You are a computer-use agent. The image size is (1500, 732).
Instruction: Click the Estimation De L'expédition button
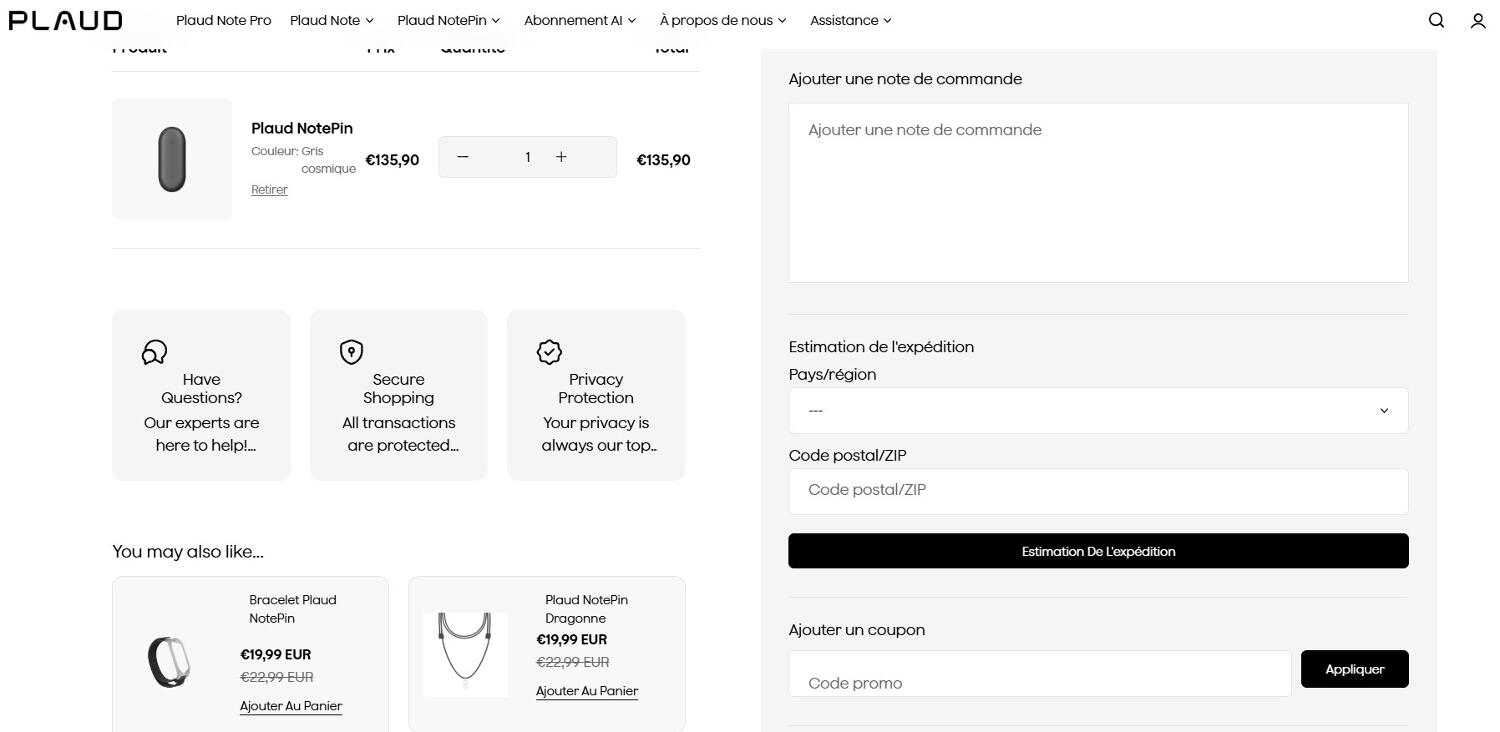1097,551
